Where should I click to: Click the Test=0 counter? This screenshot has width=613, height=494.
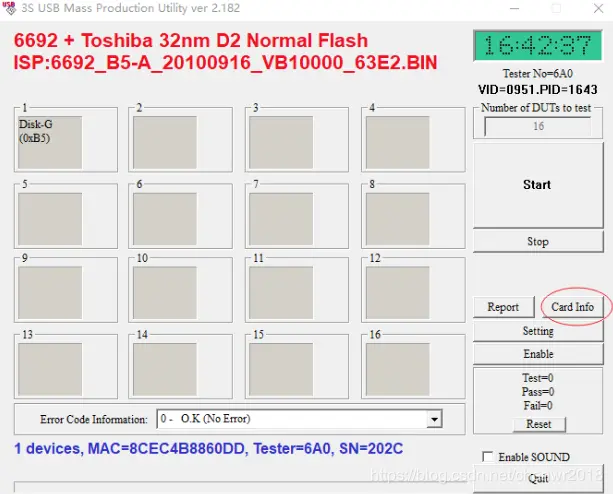pyautogui.click(x=538, y=378)
